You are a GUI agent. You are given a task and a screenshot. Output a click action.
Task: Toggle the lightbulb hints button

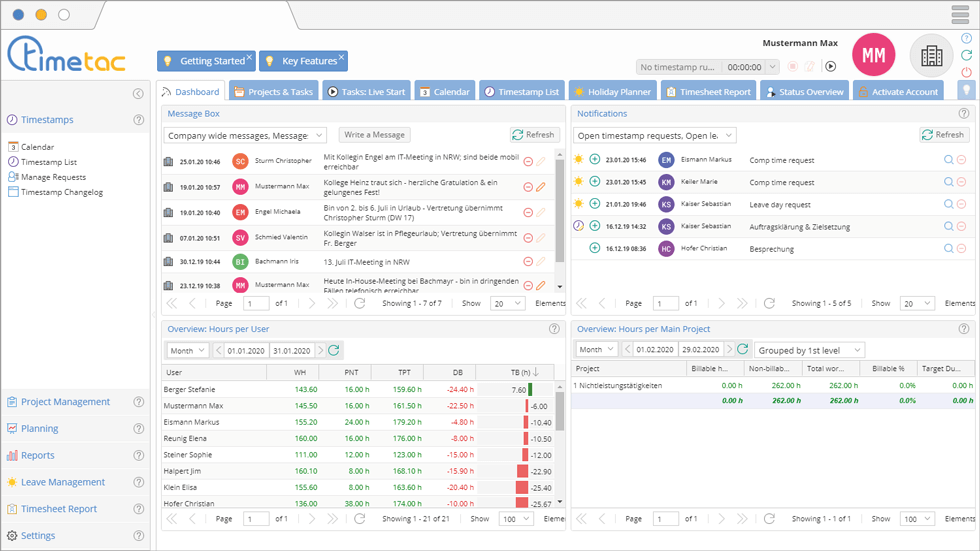pos(966,90)
